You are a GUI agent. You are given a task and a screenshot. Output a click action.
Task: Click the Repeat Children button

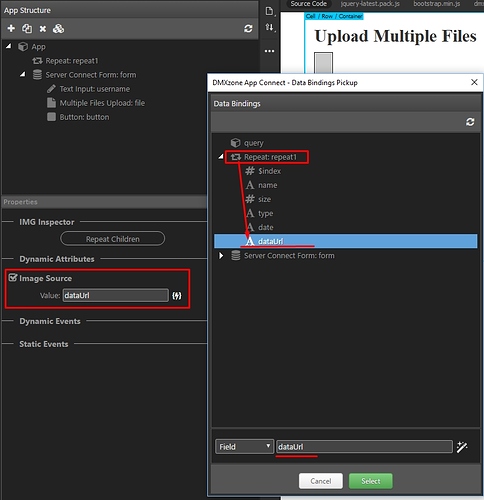pyautogui.click(x=113, y=239)
